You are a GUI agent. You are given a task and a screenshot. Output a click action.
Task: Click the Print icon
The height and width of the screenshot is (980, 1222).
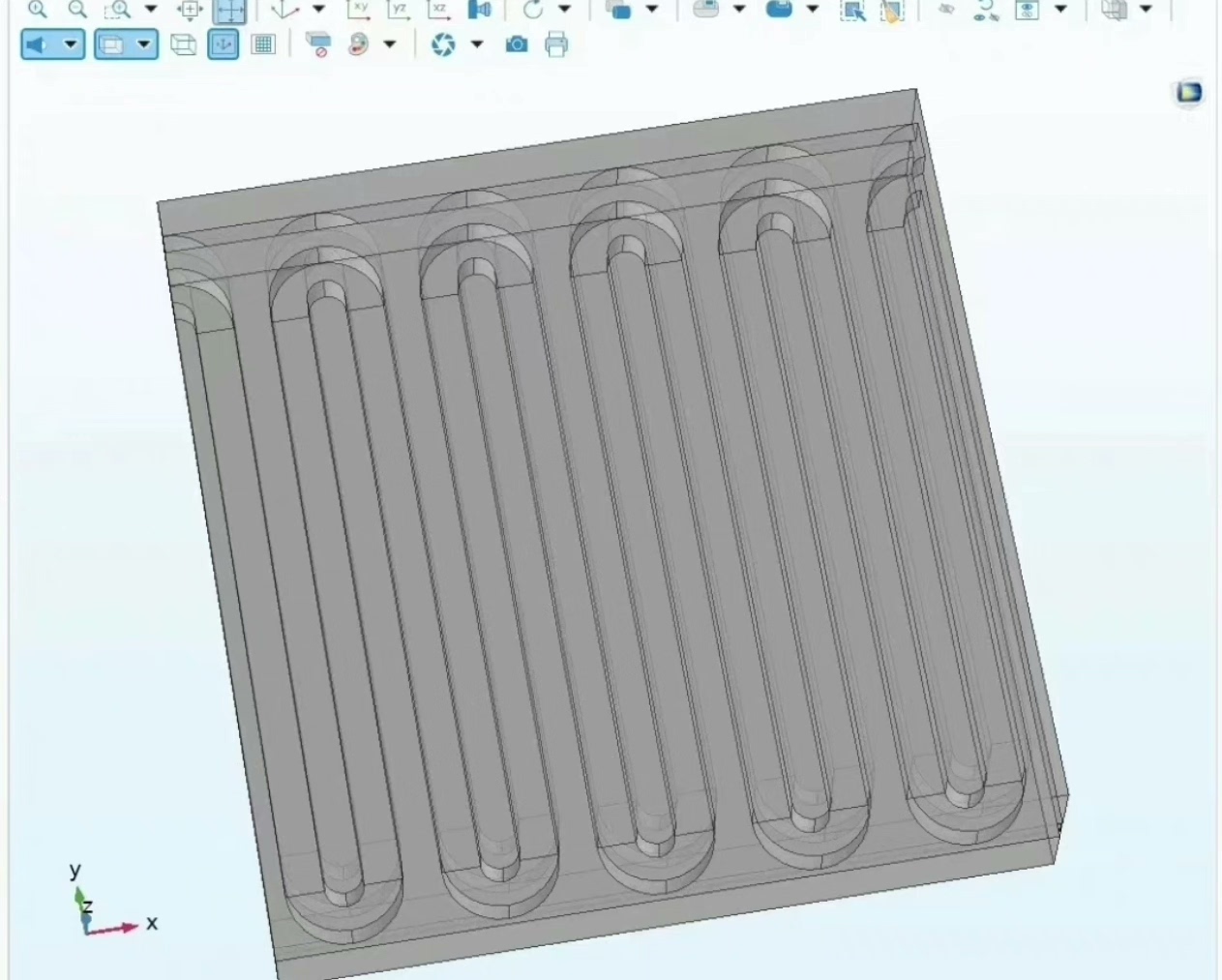point(556,45)
